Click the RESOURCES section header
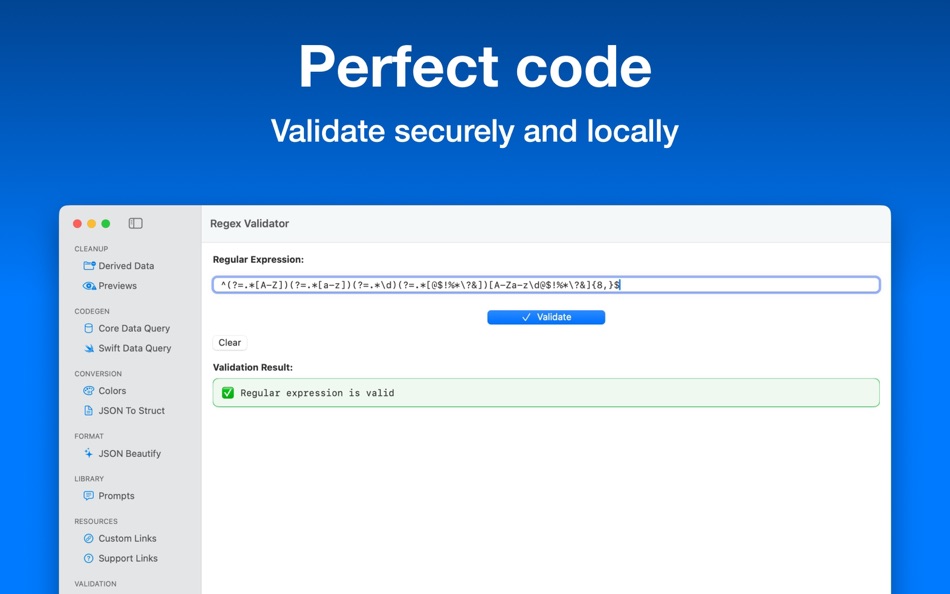950x594 pixels. 96,521
